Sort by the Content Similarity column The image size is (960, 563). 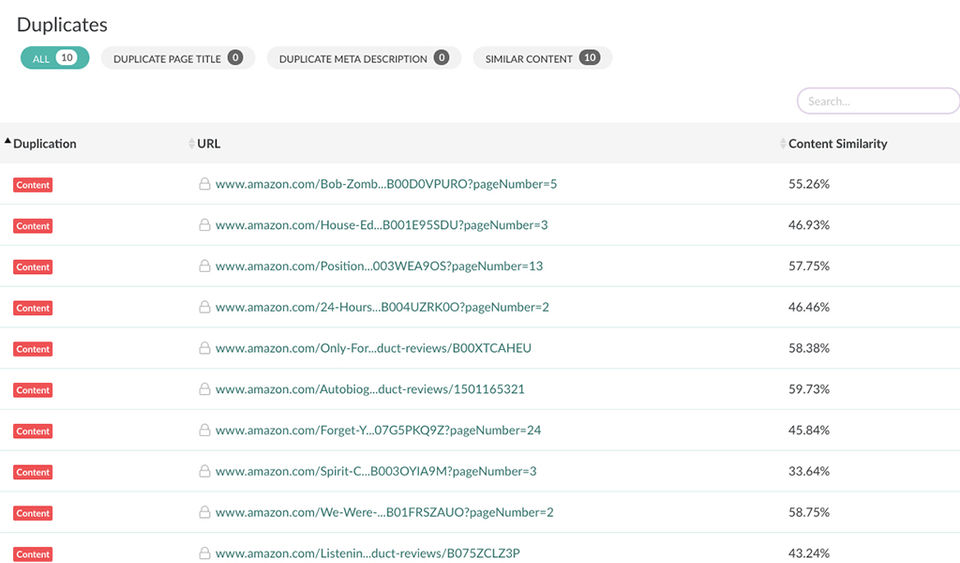click(x=837, y=144)
